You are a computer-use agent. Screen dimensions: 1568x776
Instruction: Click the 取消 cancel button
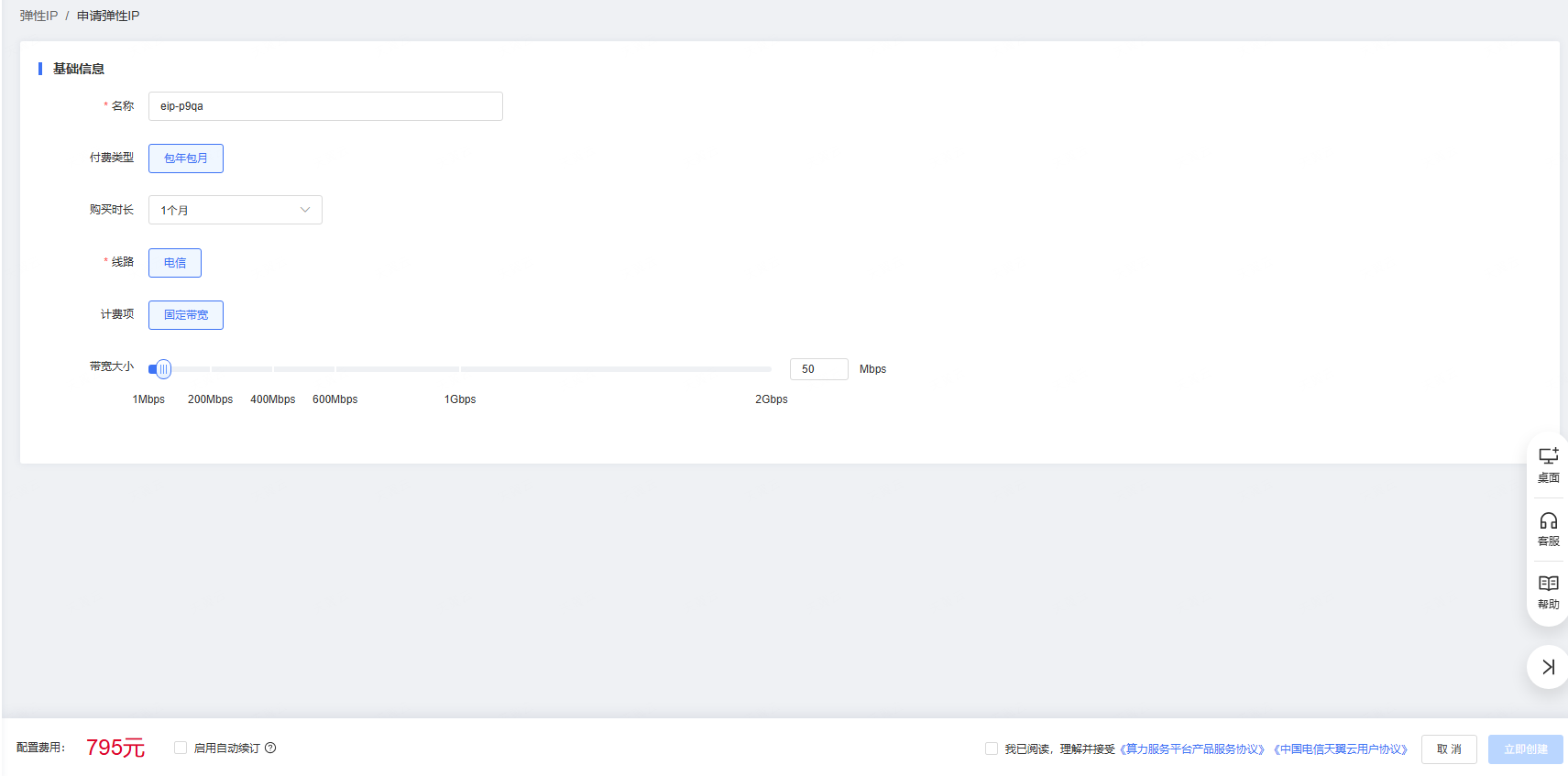point(1448,749)
